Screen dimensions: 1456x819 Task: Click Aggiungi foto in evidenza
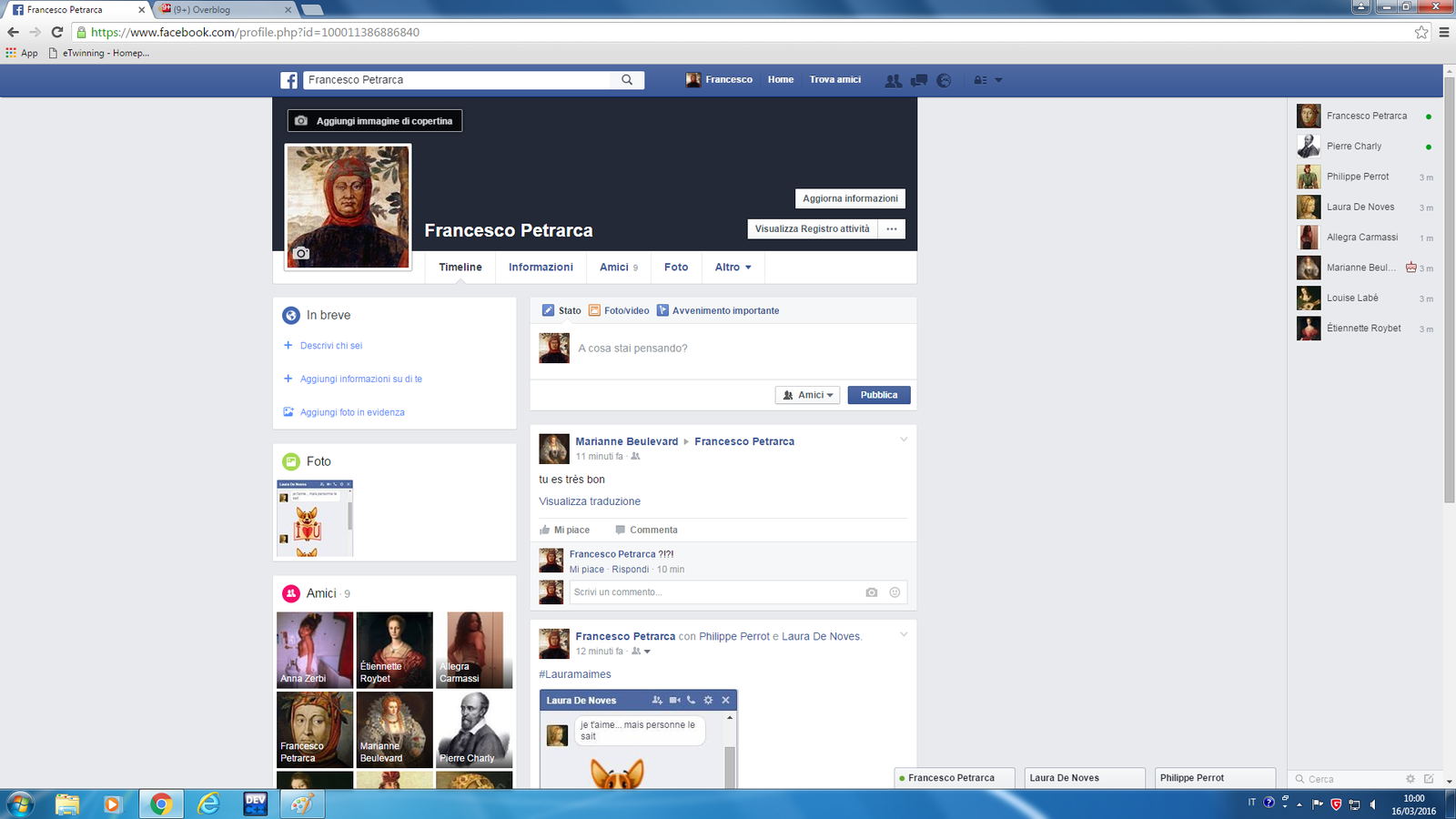click(x=352, y=412)
